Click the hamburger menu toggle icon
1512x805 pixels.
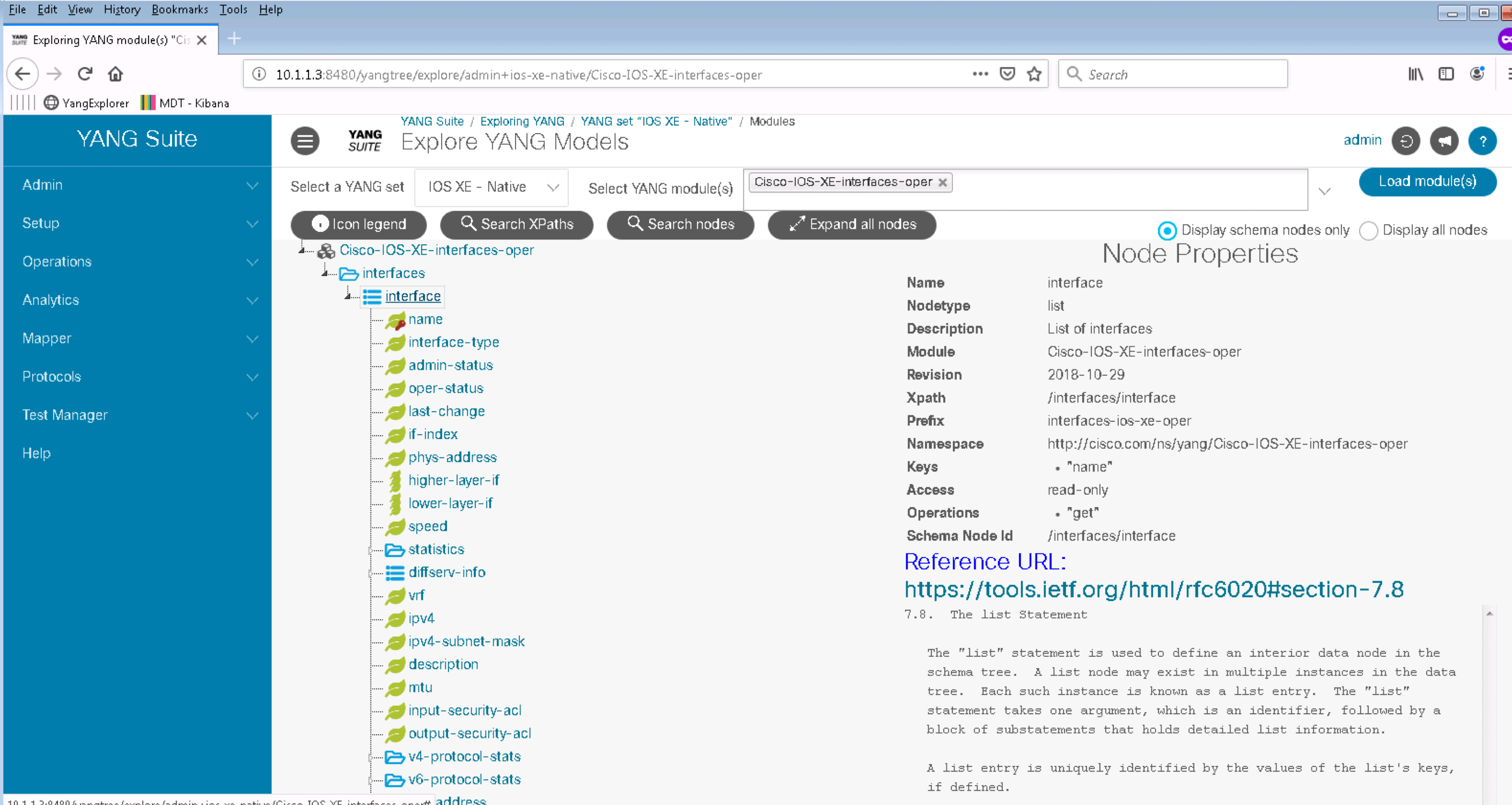[x=305, y=141]
